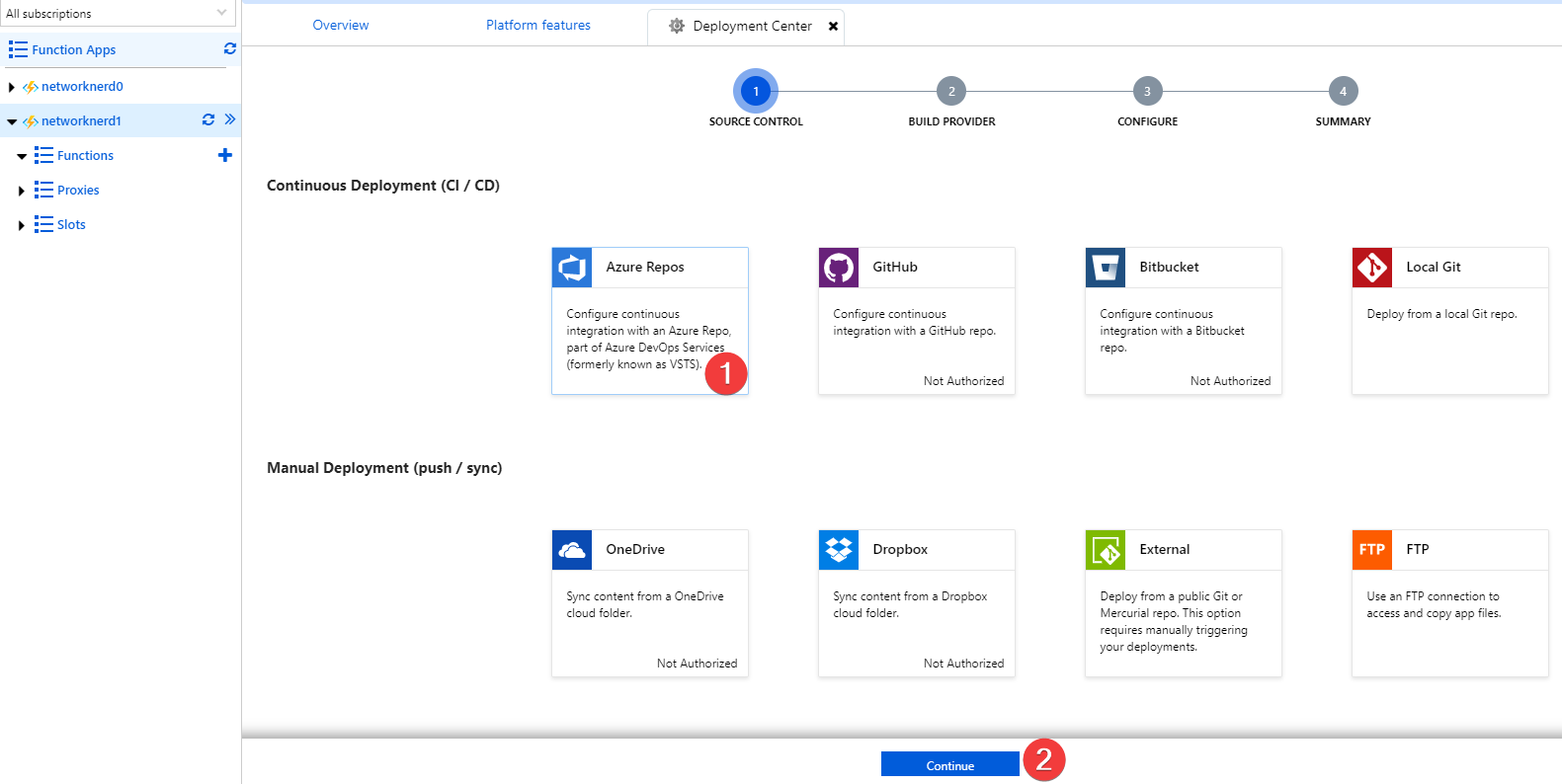Click the double chevron next to networknerd1
Screen dimensions: 1562x784
click(230, 119)
